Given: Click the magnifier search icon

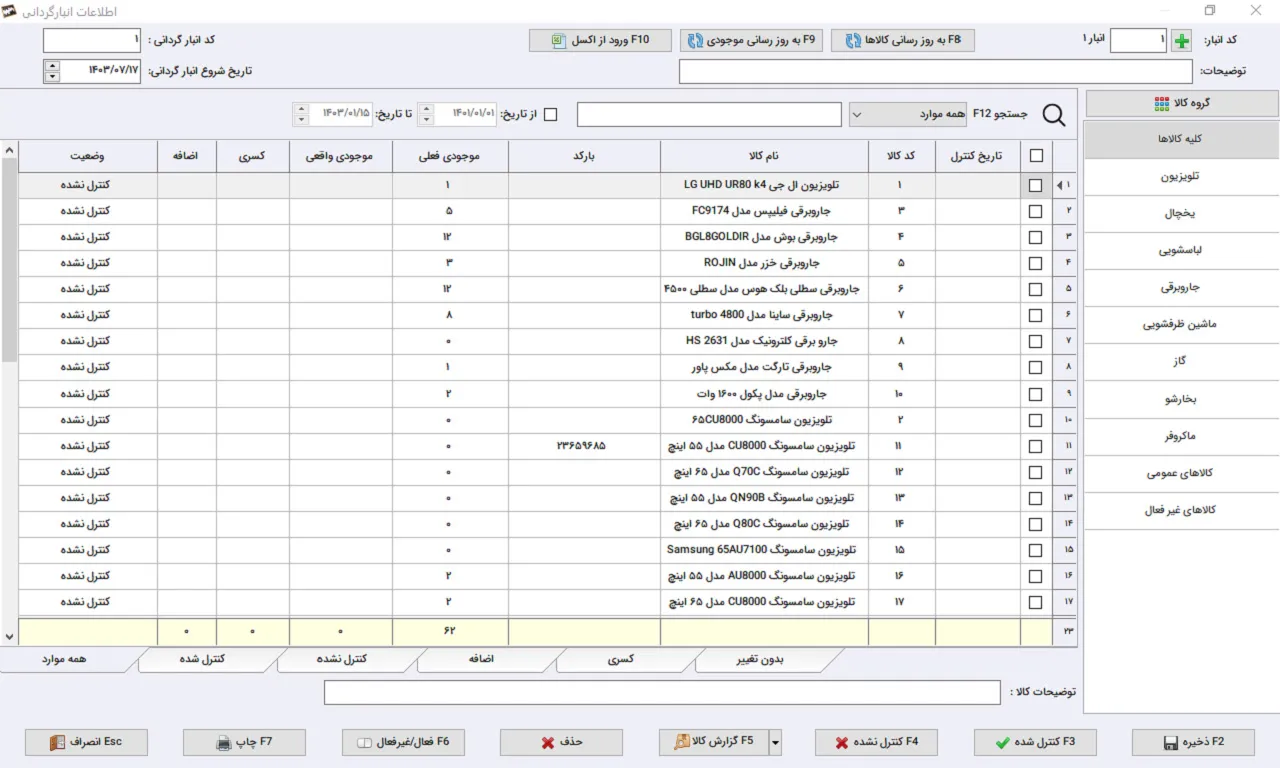Looking at the screenshot, I should click(1054, 115).
